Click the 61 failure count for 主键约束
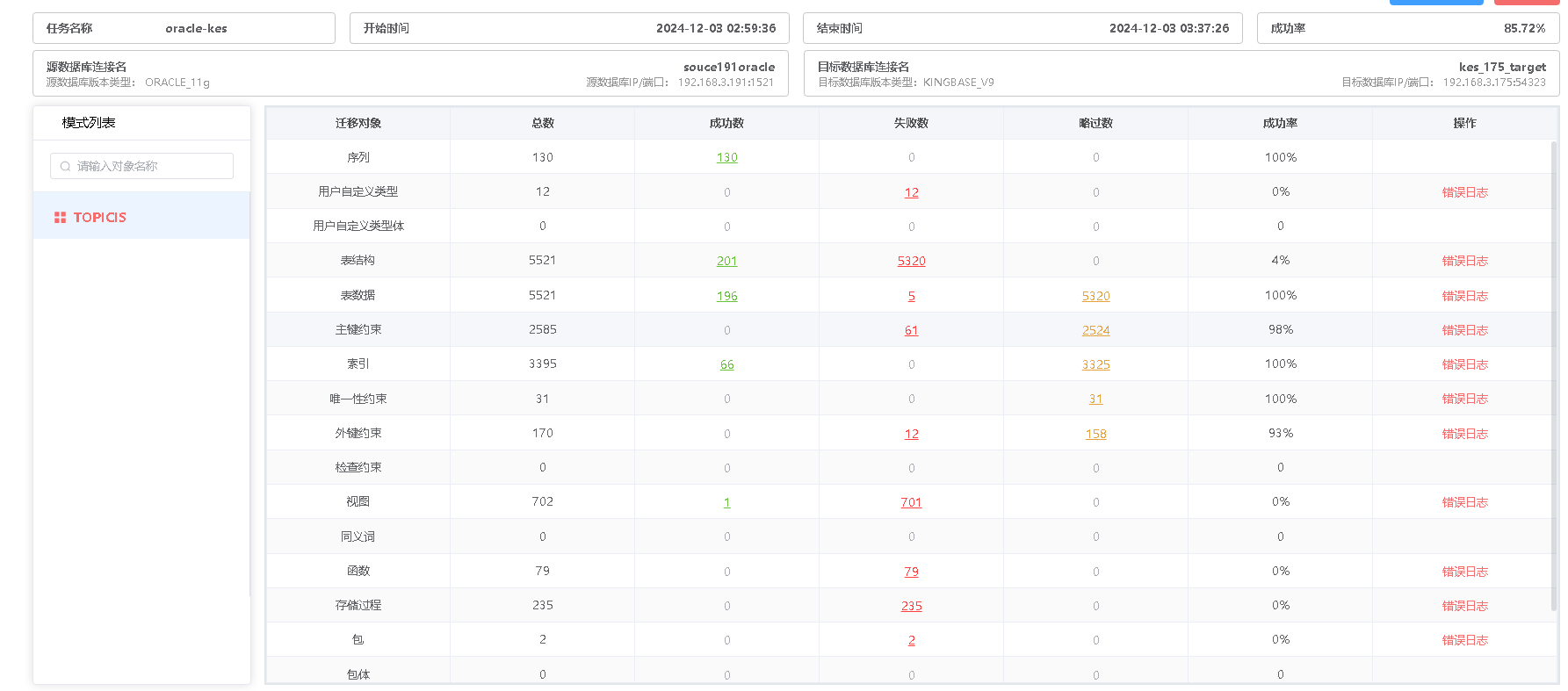This screenshot has width=1568, height=691. (x=911, y=330)
